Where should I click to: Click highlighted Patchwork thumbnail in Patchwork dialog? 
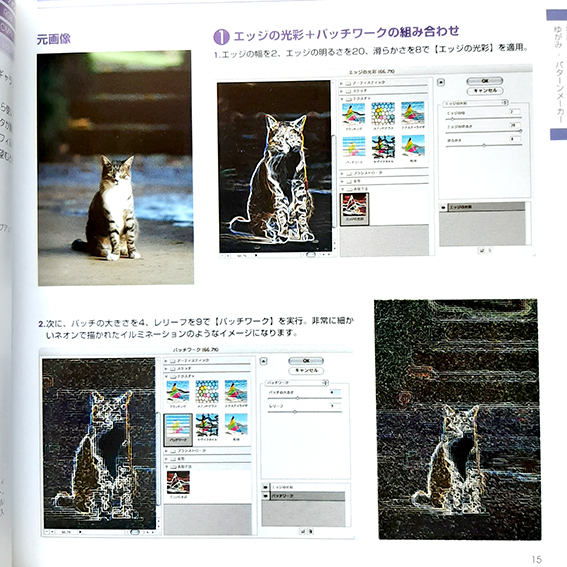pyautogui.click(x=178, y=429)
